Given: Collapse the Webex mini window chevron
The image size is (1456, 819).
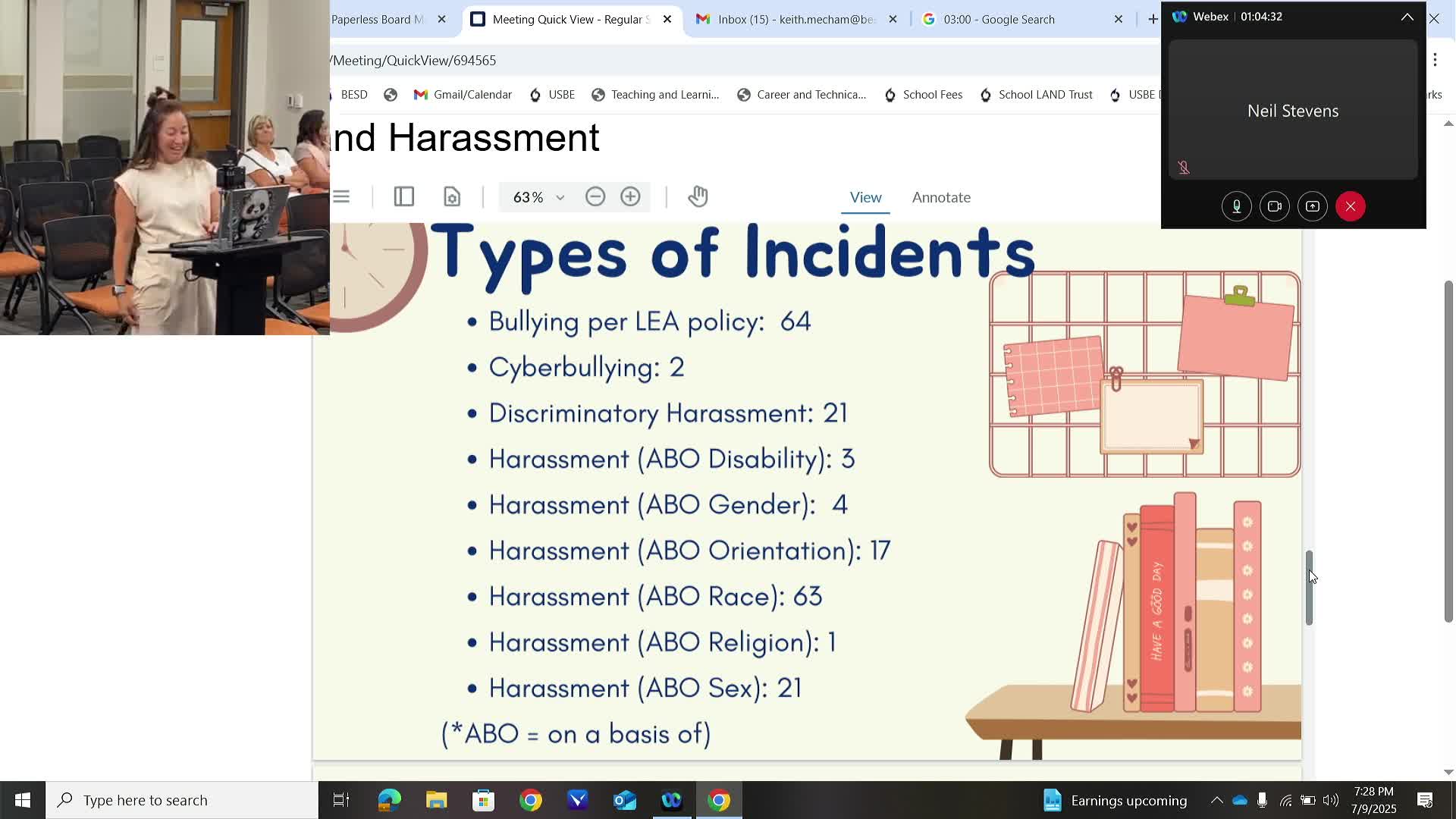Looking at the screenshot, I should pyautogui.click(x=1407, y=17).
